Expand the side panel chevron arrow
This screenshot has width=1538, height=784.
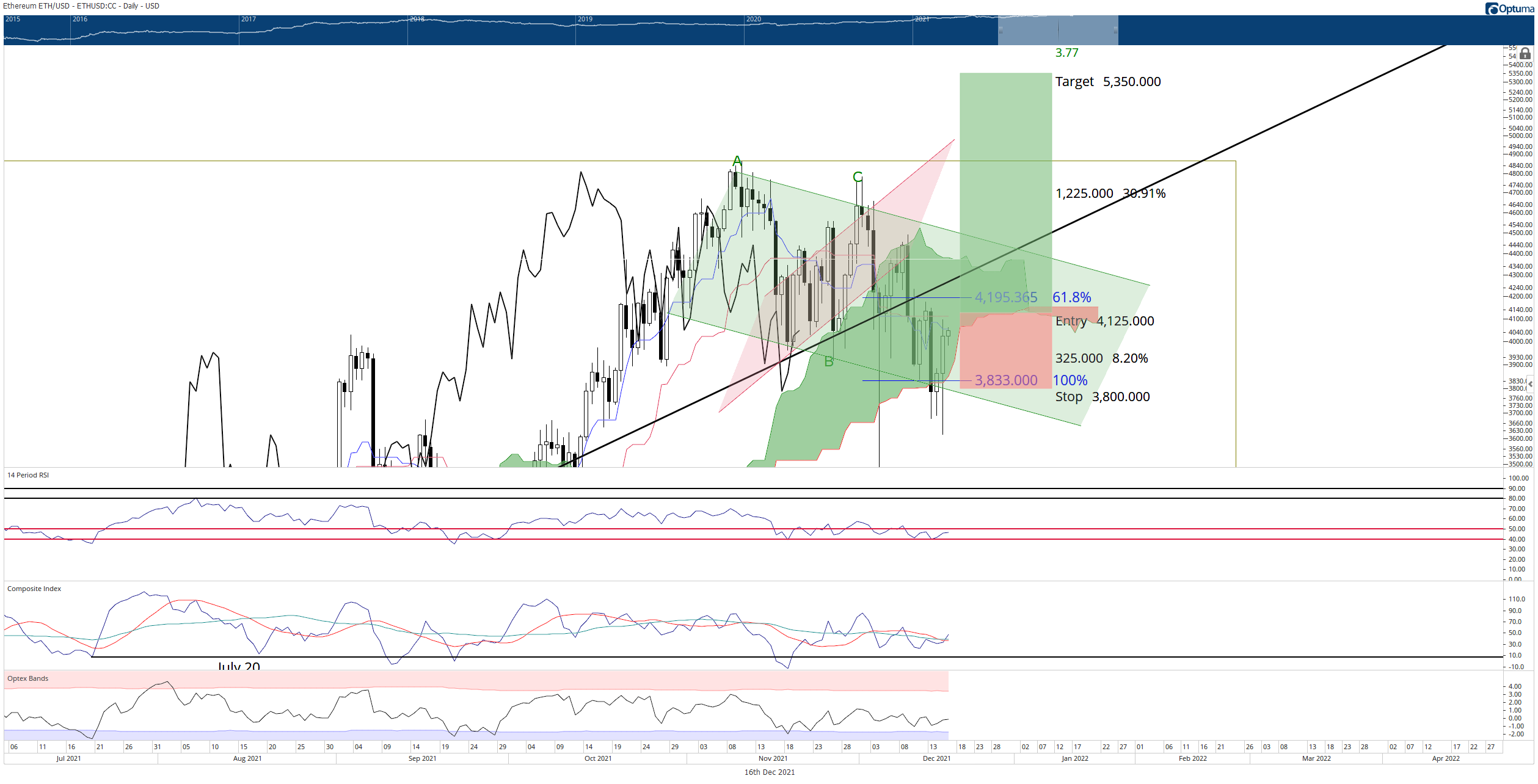1531,384
